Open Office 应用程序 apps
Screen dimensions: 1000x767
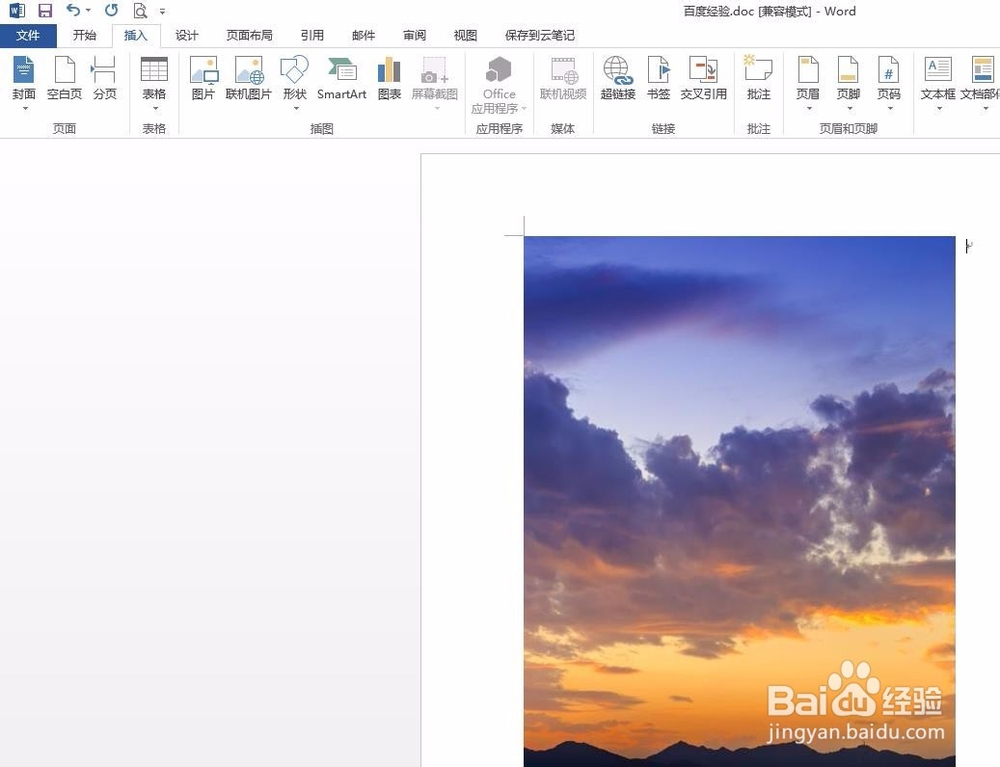[499, 84]
